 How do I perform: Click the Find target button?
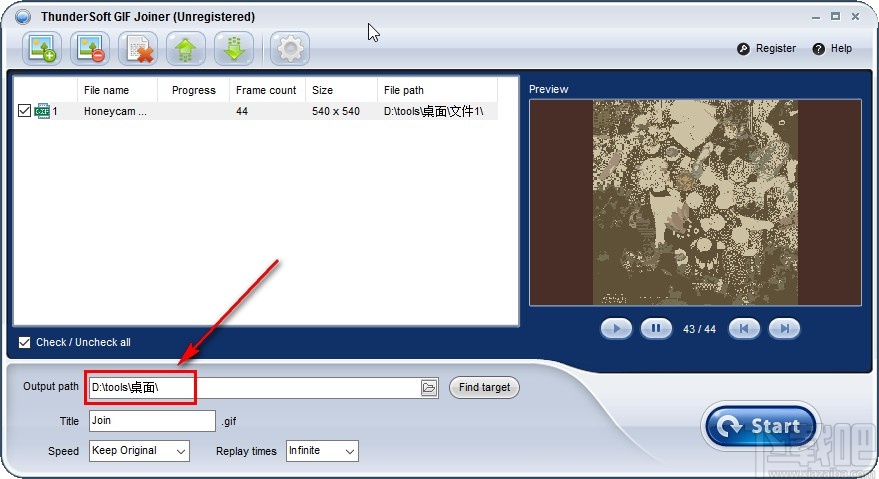pyautogui.click(x=484, y=388)
